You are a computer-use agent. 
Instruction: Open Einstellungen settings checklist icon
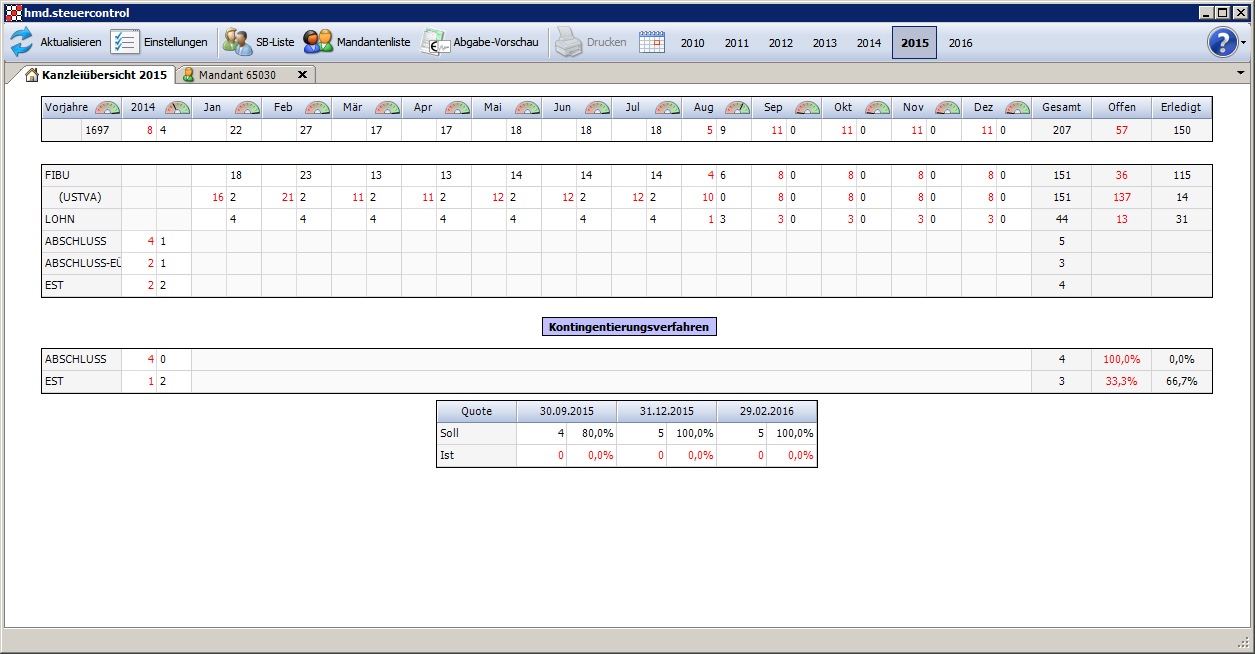(125, 43)
